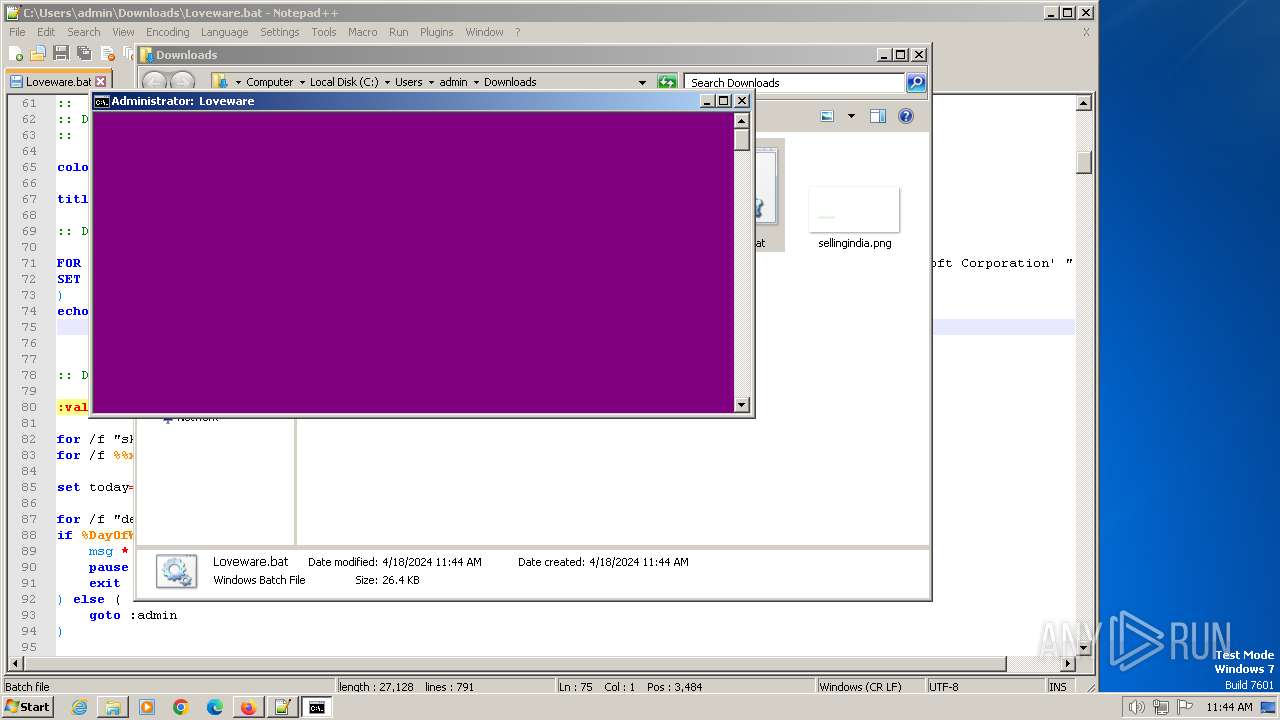Expand the dropdown arrow after Computer breadcrumb
This screenshot has height=720, width=1280.
click(301, 82)
